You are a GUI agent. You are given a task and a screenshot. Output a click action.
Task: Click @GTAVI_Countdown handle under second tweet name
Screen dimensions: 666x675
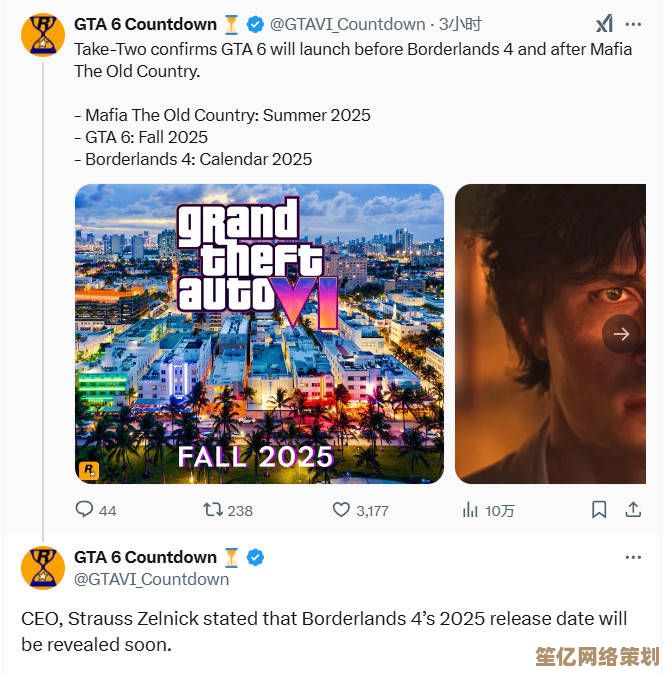[x=152, y=579]
